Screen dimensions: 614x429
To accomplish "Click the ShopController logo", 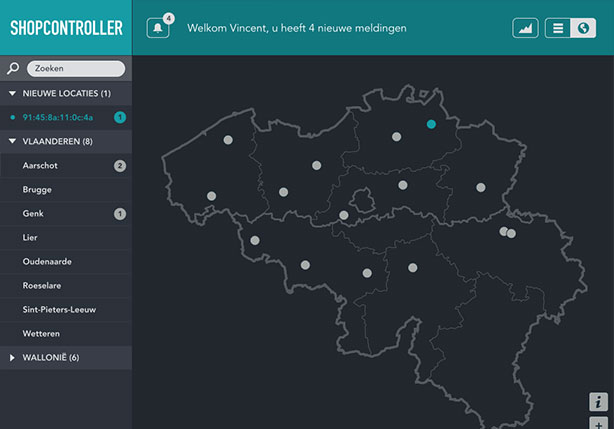I will [66, 28].
